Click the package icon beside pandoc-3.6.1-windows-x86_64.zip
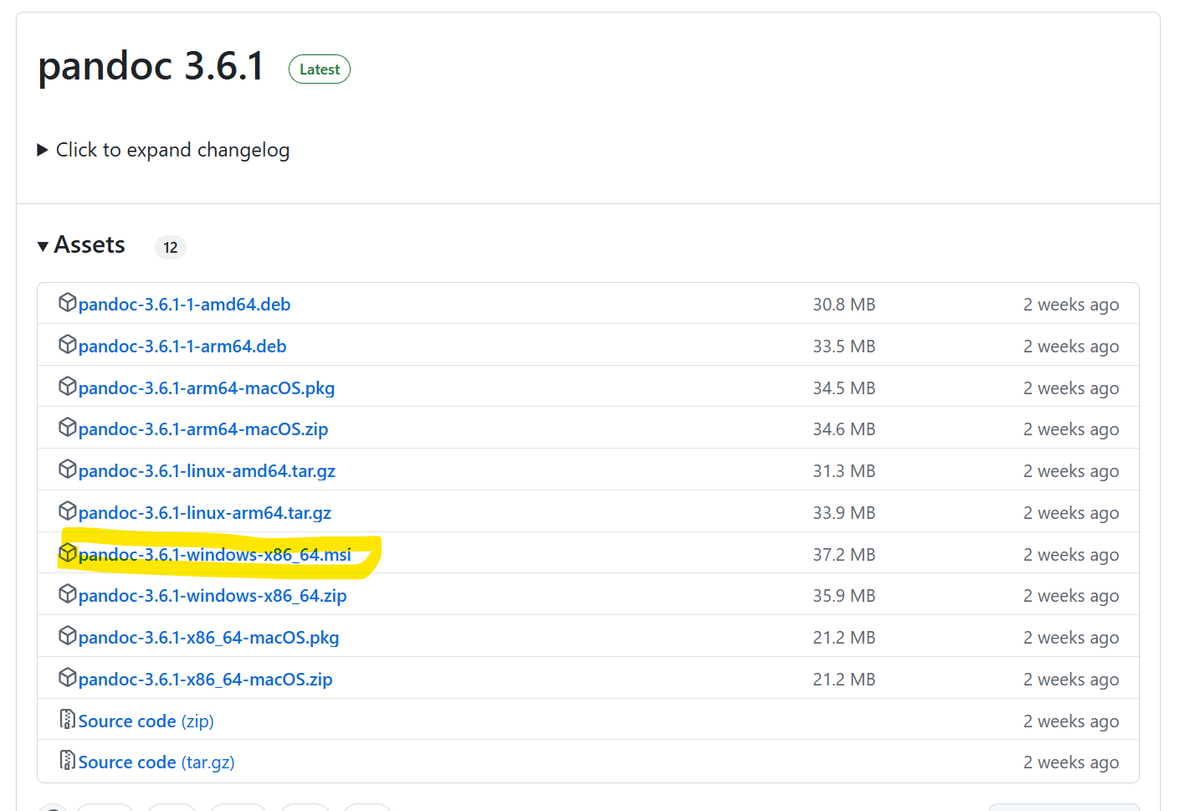1200x811 pixels. [67, 595]
